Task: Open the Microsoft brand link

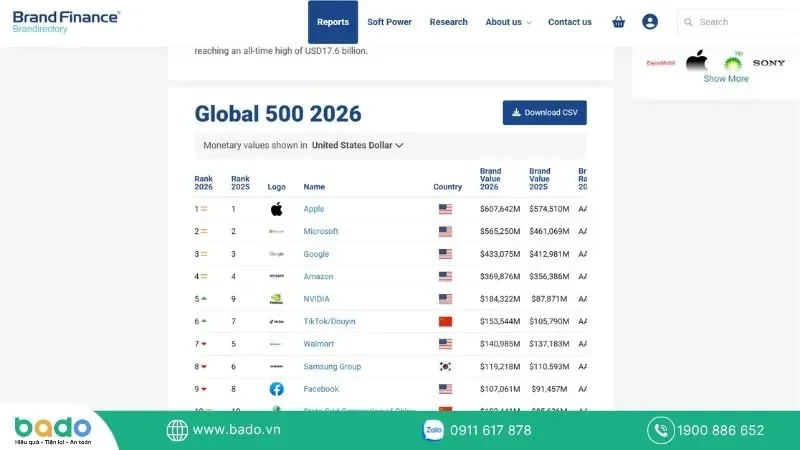Action: pyautogui.click(x=321, y=231)
